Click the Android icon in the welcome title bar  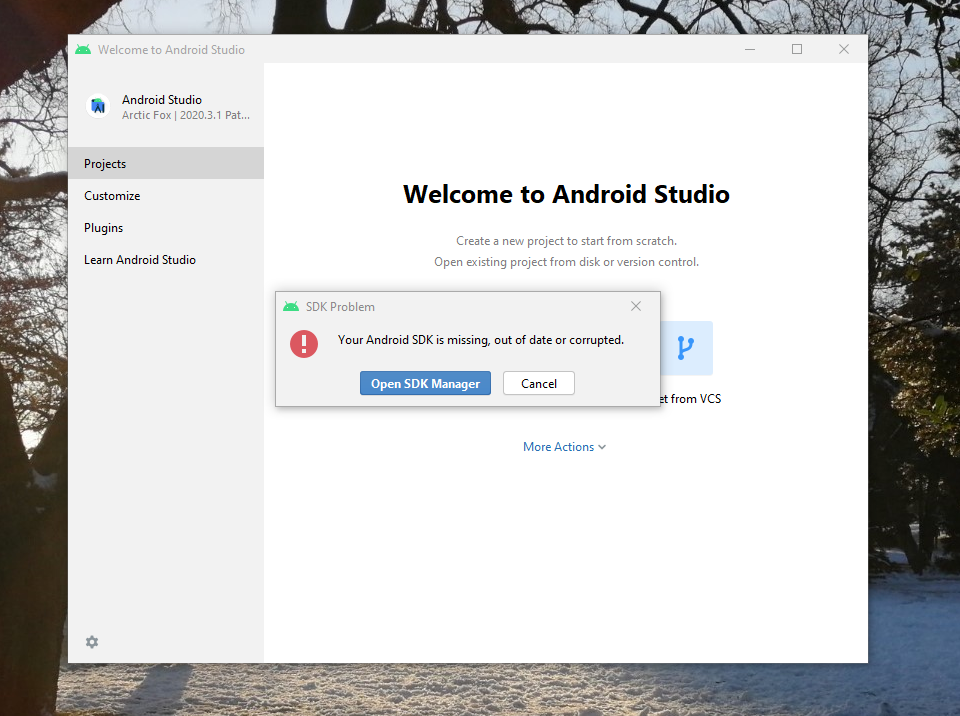tap(83, 50)
